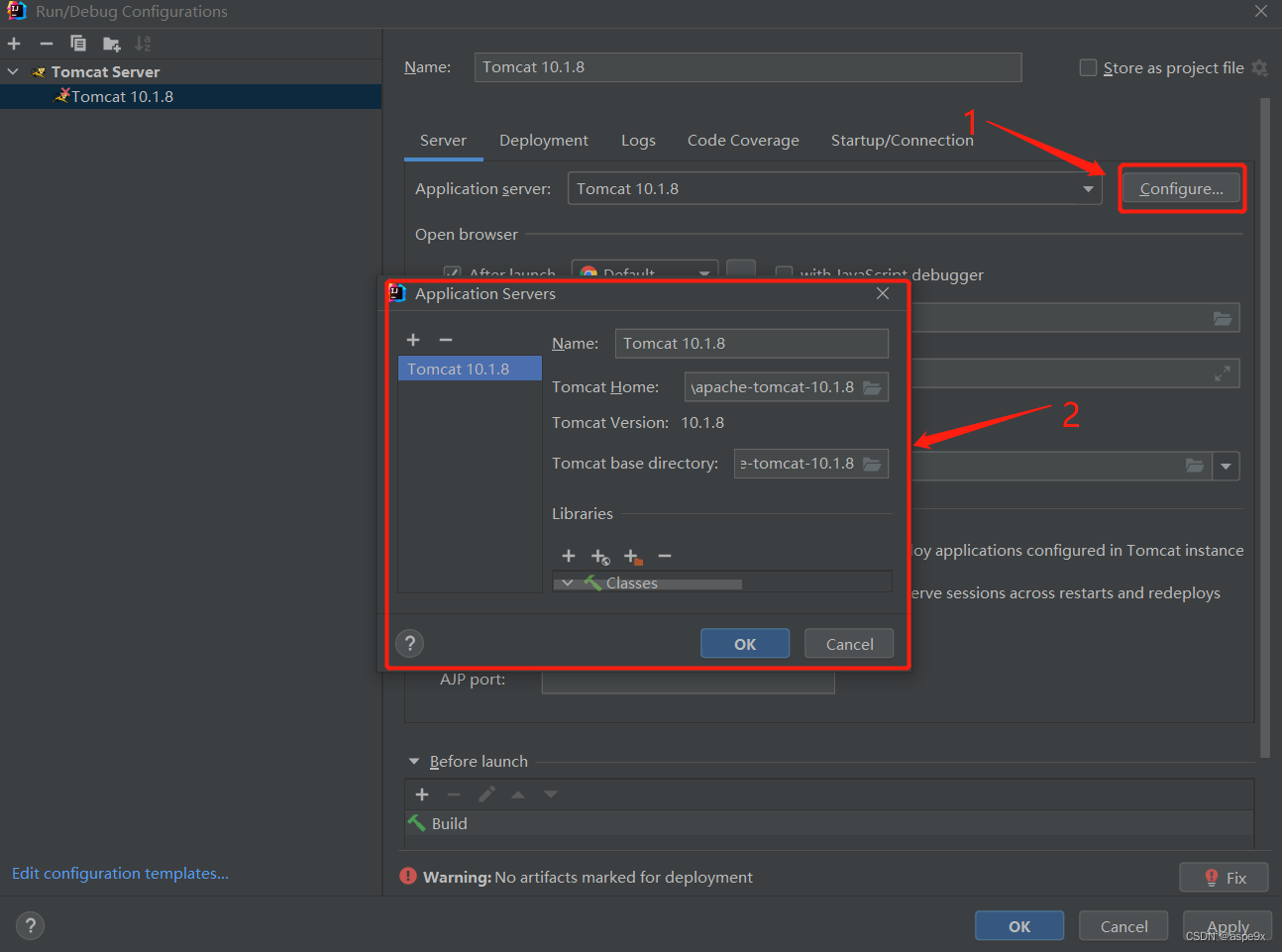Click Cancel in Run/Debug Configurations window
Screen dimensions: 1282x952
[x=1123, y=926]
